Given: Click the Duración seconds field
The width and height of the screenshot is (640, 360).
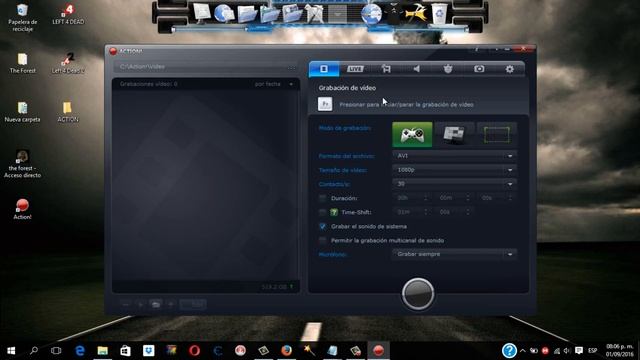Looking at the screenshot, I should point(496,198).
